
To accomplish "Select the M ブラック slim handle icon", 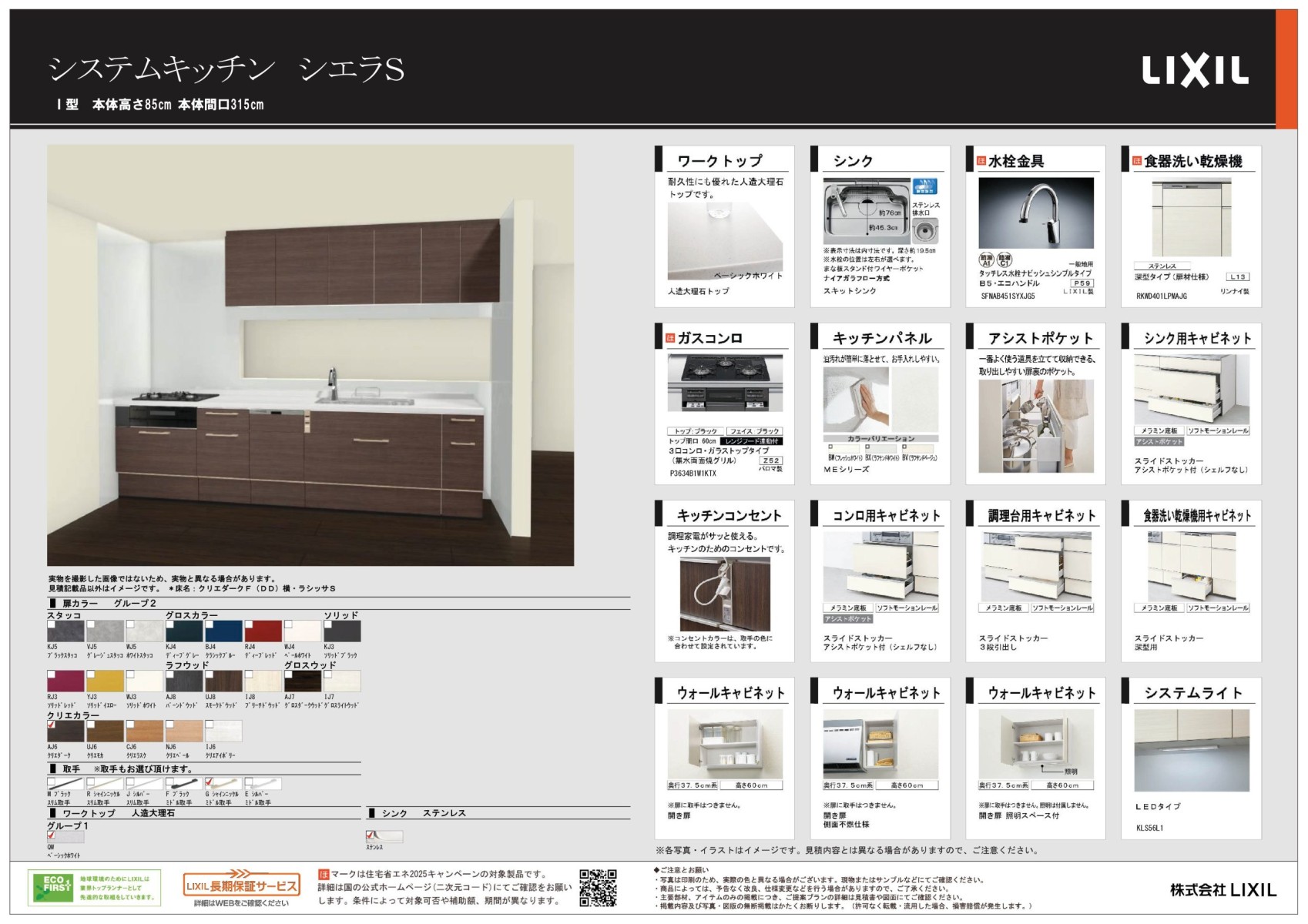I will coord(65,784).
